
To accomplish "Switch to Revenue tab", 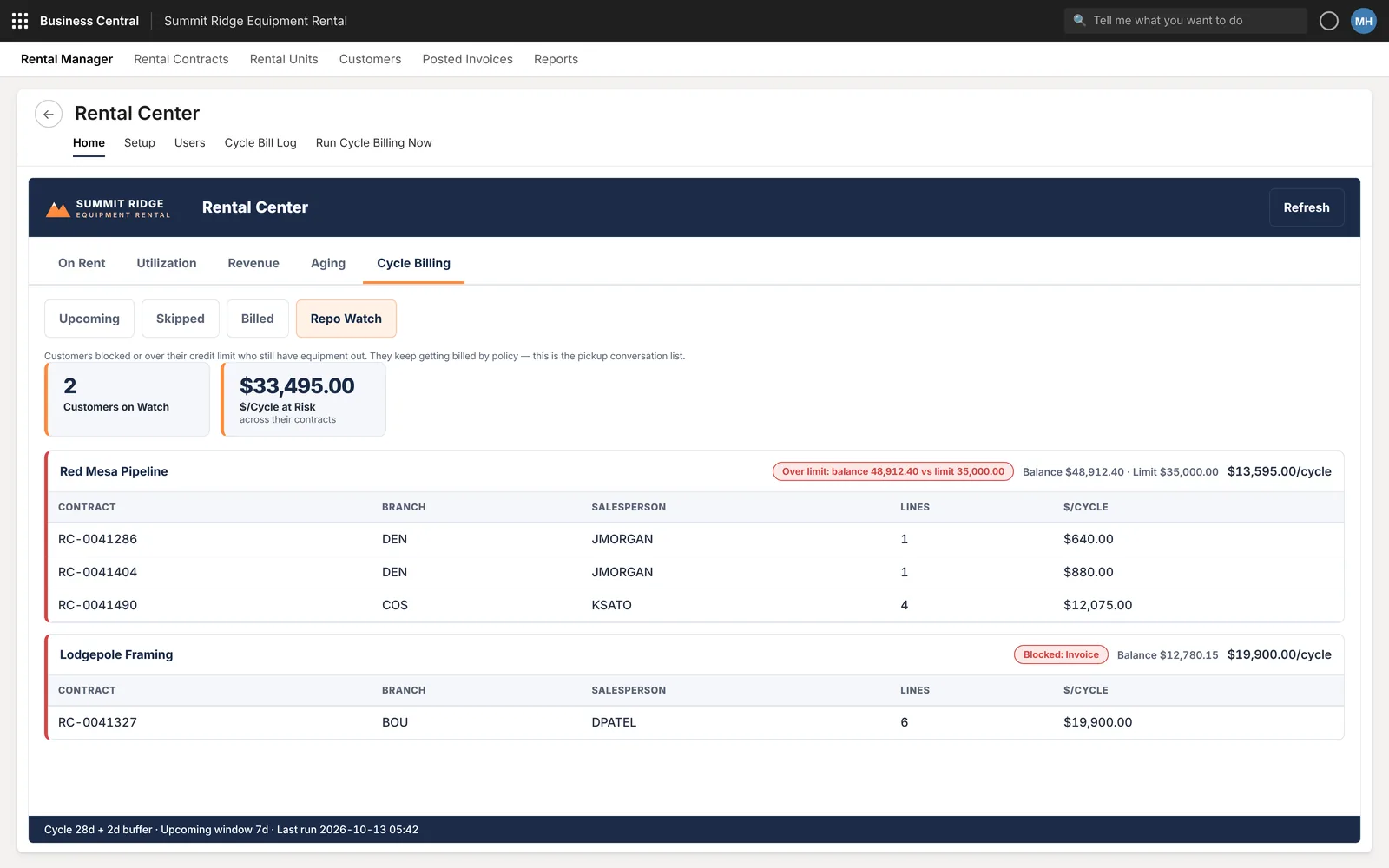I will pyautogui.click(x=253, y=263).
